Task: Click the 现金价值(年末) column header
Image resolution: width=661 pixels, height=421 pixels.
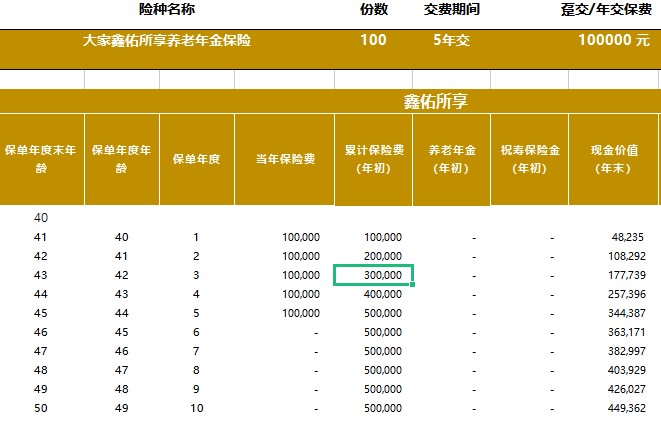Action: point(613,159)
